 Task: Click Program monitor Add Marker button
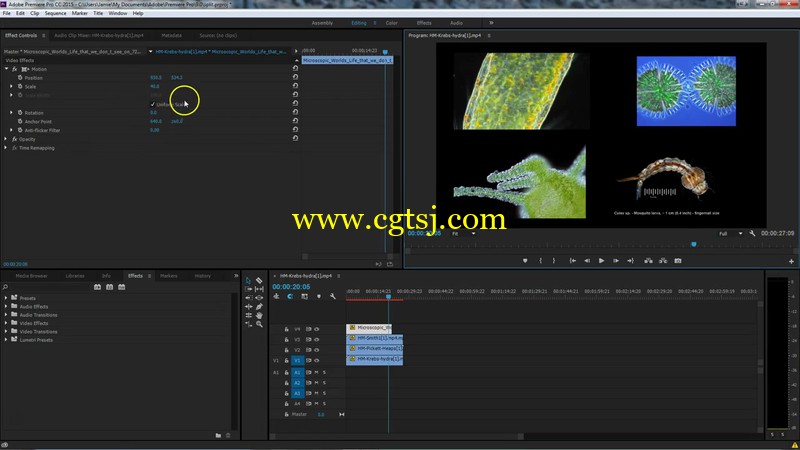[x=525, y=261]
